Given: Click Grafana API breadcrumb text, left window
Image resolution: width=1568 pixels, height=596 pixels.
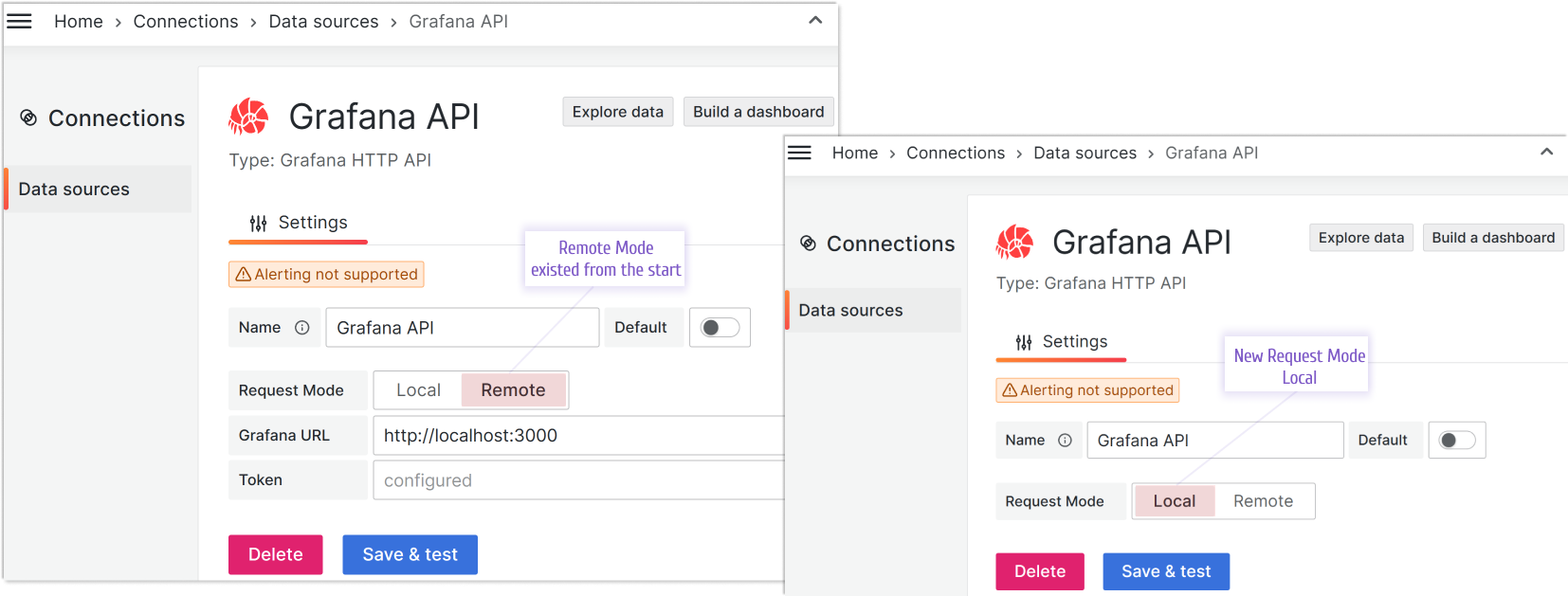Looking at the screenshot, I should click(x=459, y=22).
